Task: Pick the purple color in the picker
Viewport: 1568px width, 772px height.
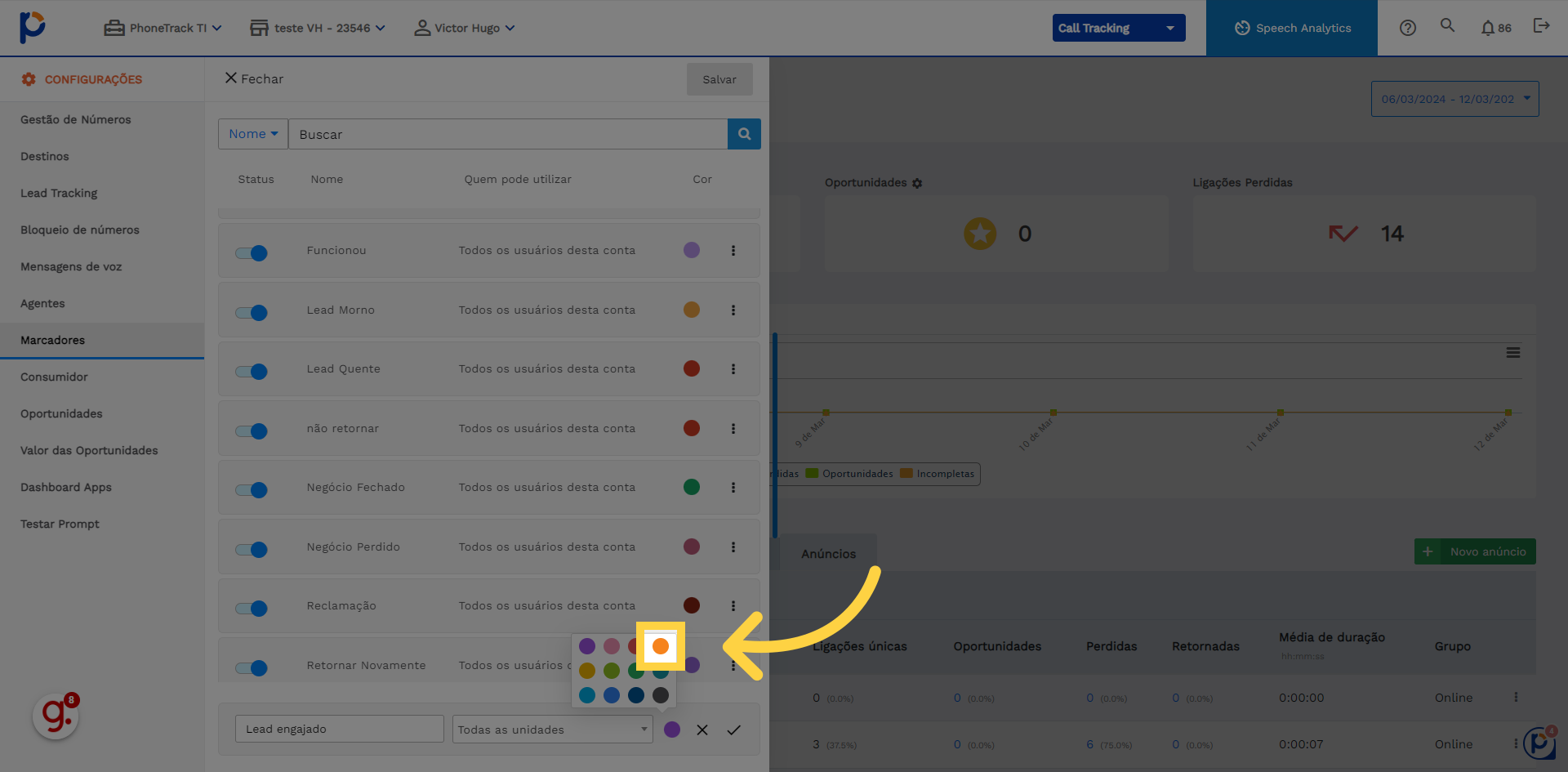Action: pos(587,646)
